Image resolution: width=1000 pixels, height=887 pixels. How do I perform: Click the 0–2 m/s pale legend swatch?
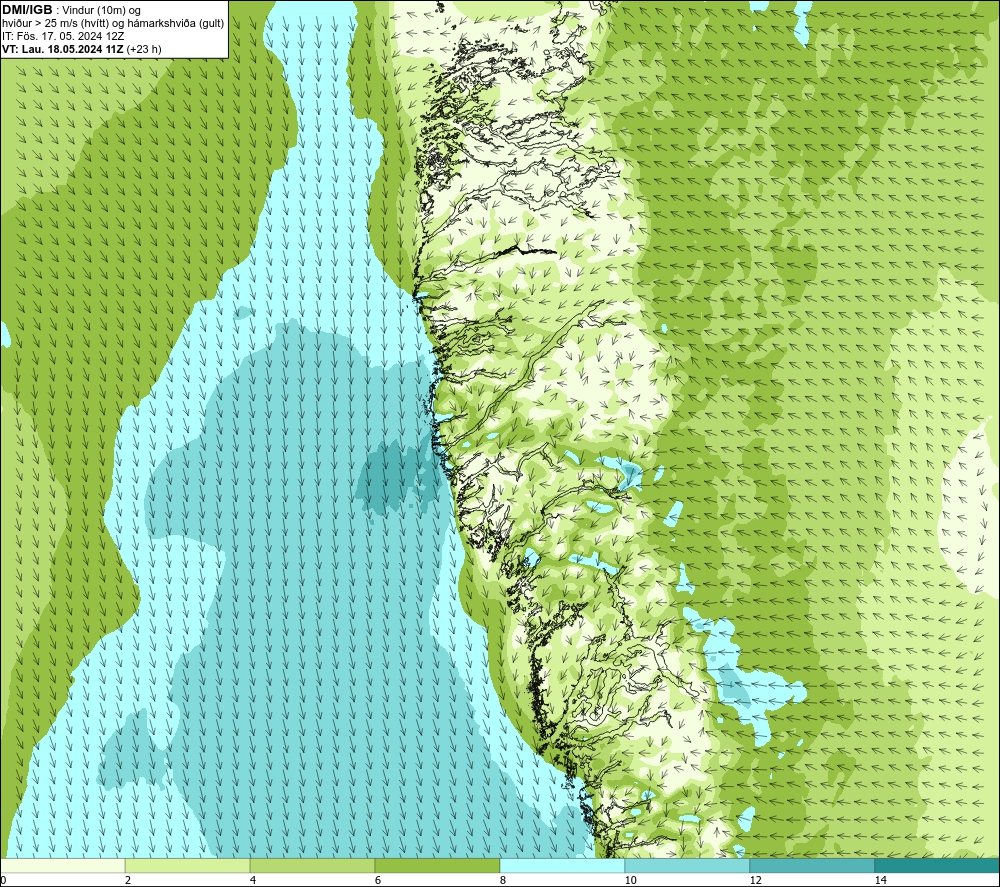pyautogui.click(x=62, y=865)
